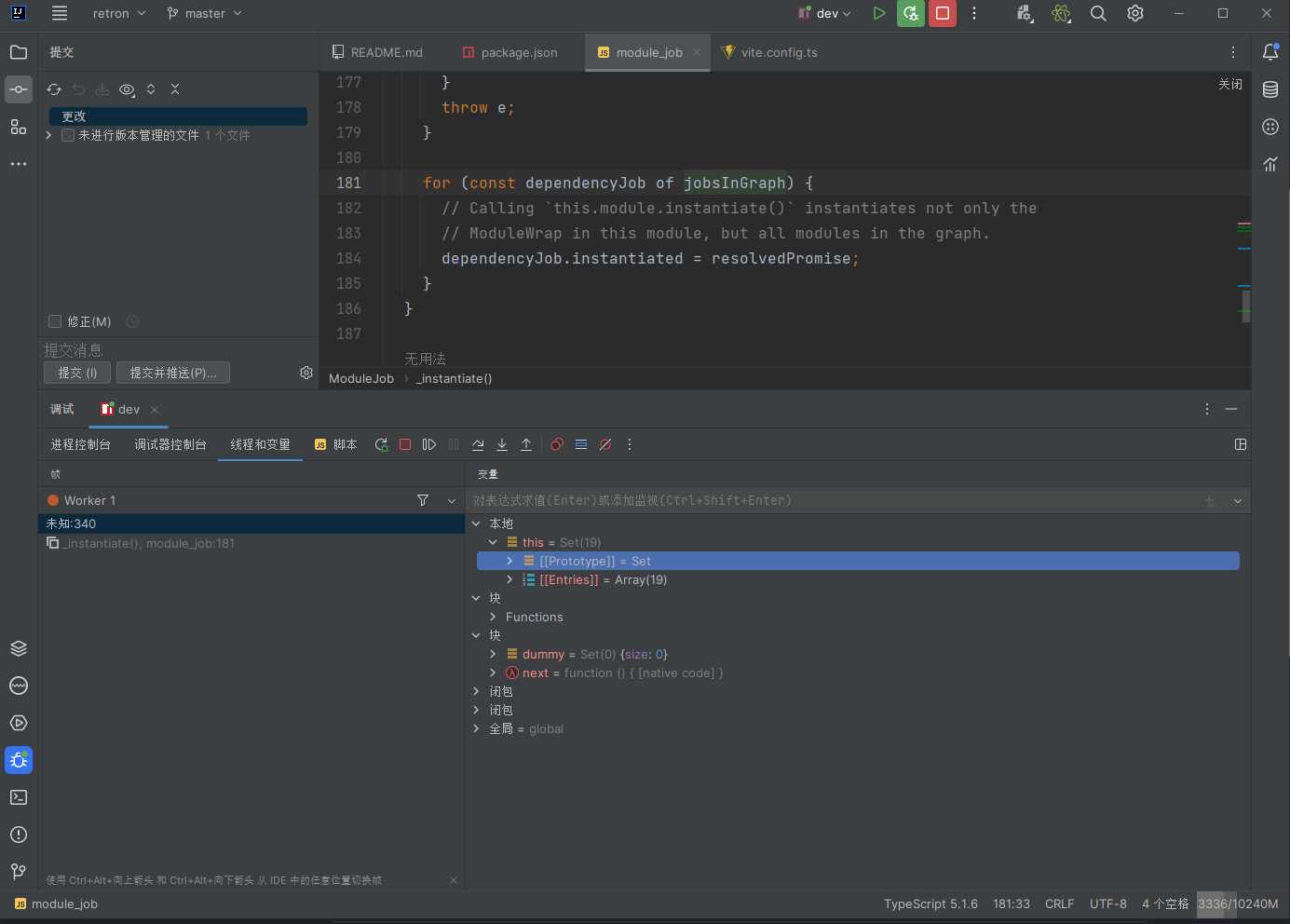Expand the [[Prototype]] = Set node
This screenshot has width=1290, height=924.
[x=509, y=561]
